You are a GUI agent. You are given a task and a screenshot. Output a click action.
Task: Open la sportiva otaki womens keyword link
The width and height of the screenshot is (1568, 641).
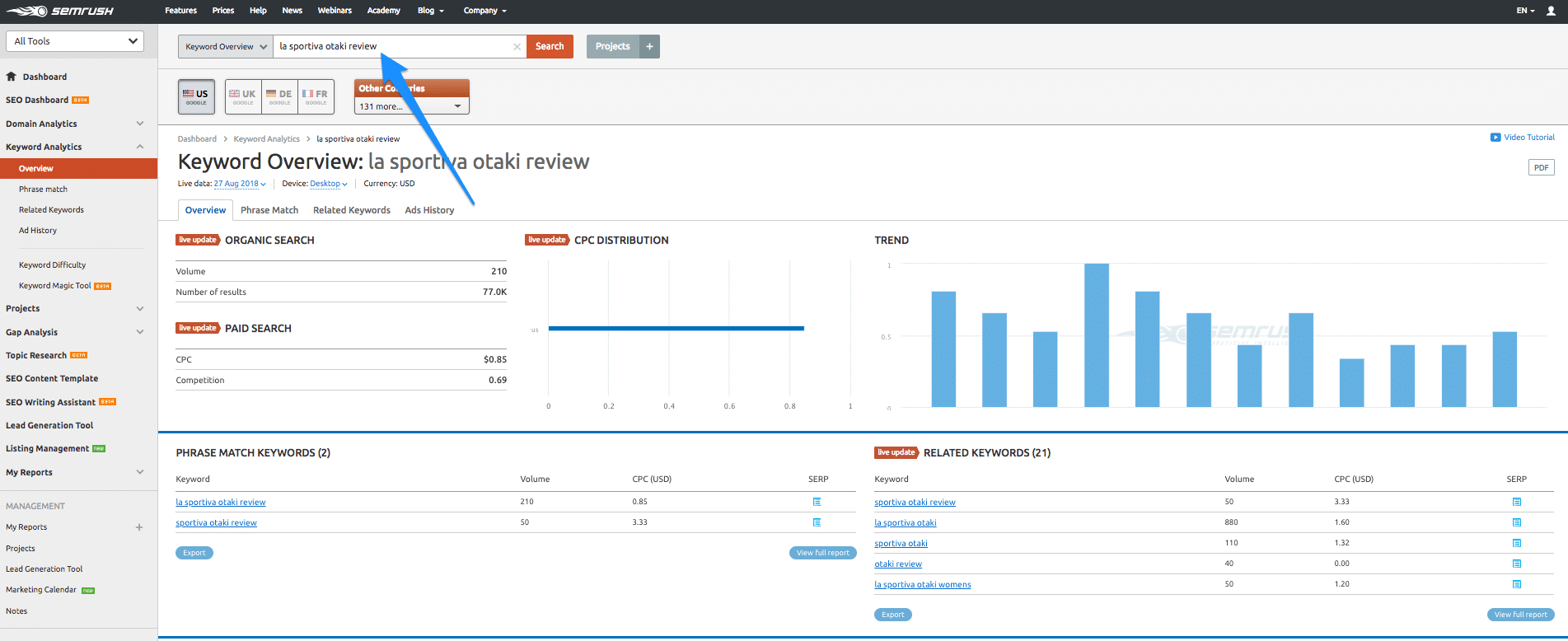tap(923, 585)
